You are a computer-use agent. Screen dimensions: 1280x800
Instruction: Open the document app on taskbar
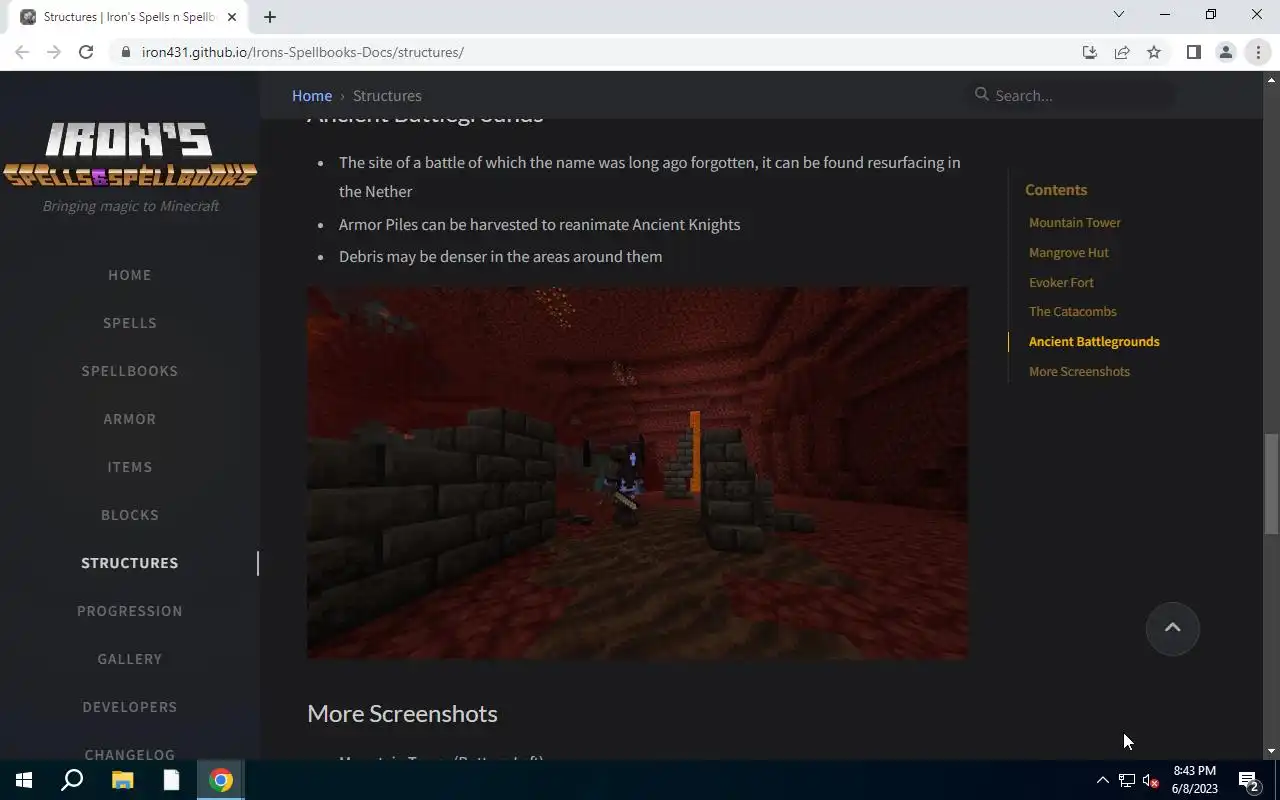(171, 780)
